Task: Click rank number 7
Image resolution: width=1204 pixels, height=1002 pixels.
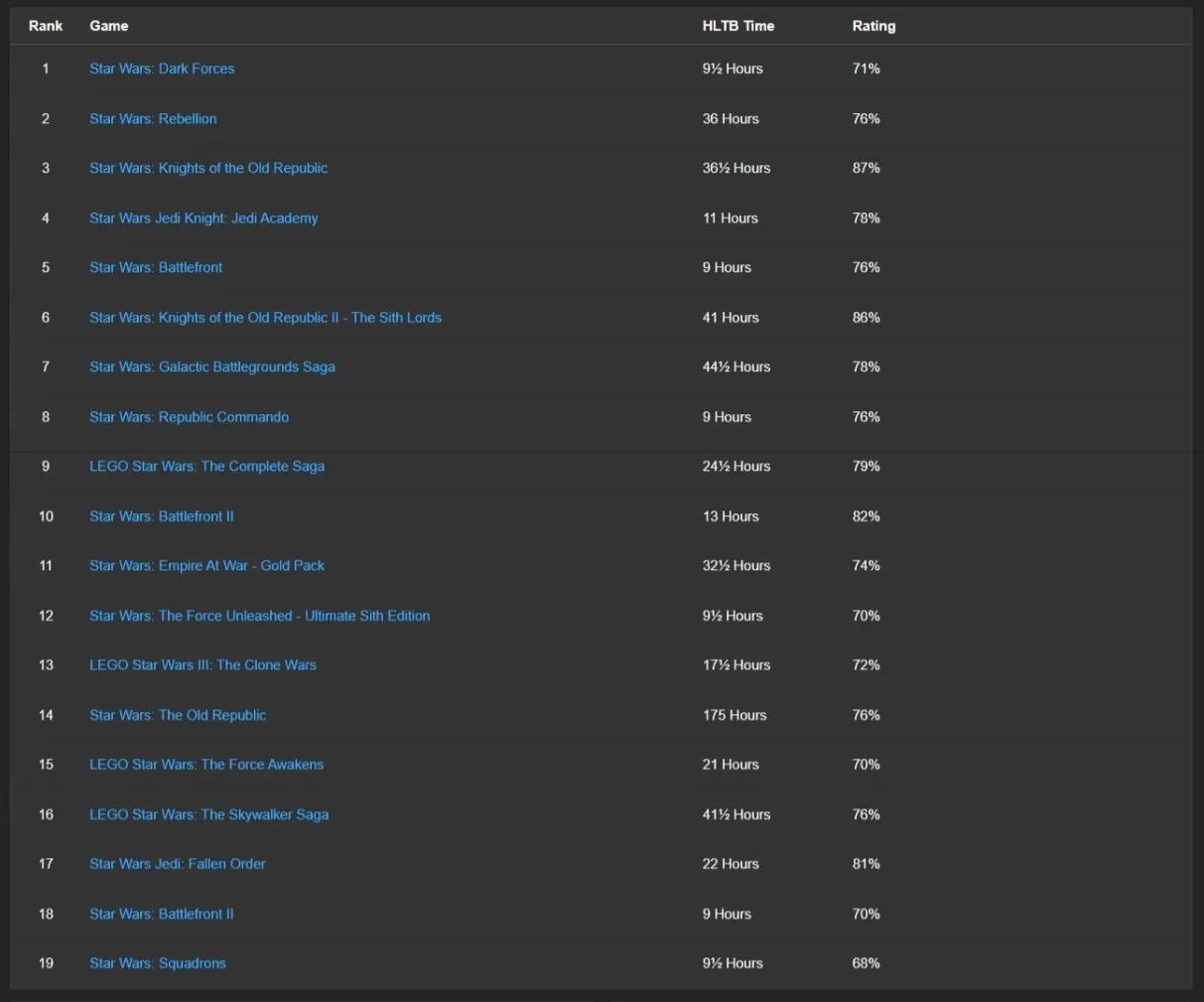Action: pos(46,366)
